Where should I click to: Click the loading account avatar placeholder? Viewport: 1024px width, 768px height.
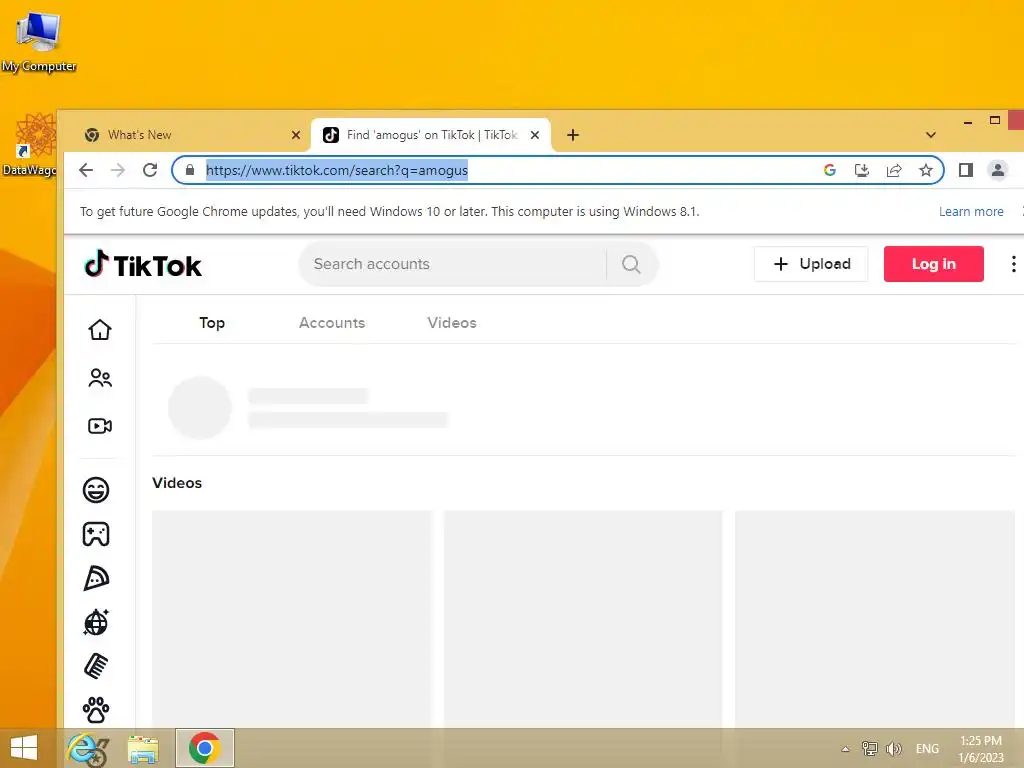[x=200, y=408]
